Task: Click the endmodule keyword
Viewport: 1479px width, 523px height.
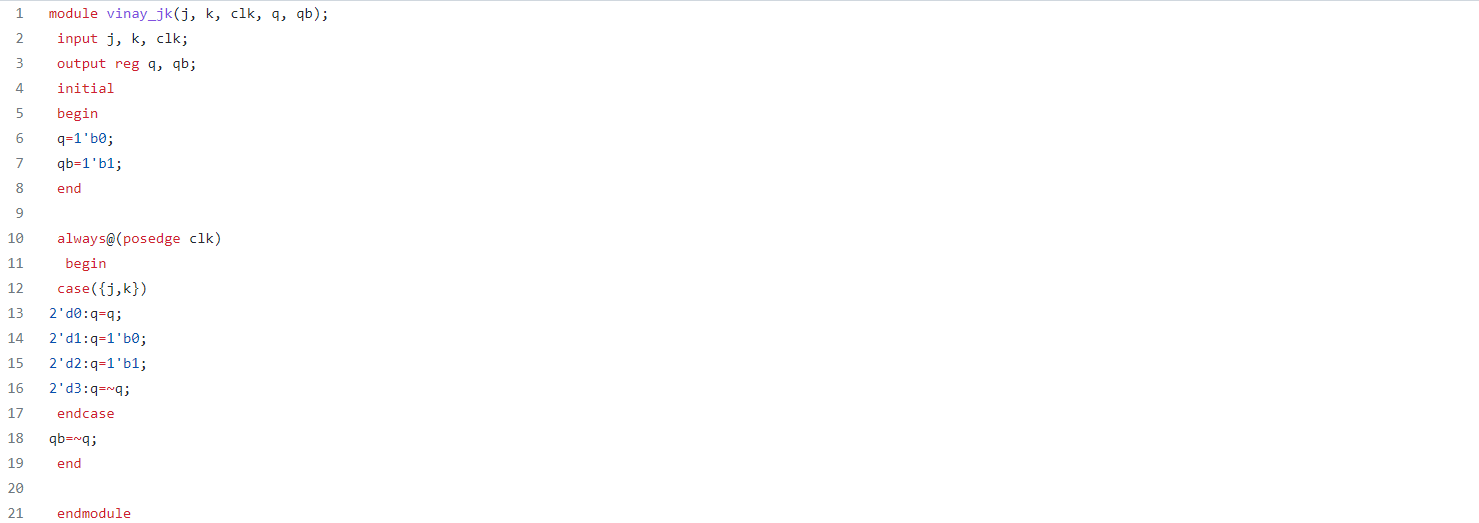Action: pos(94,513)
